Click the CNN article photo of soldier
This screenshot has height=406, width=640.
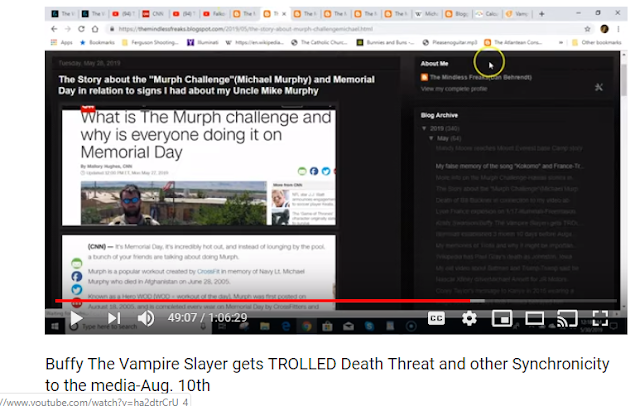173,203
